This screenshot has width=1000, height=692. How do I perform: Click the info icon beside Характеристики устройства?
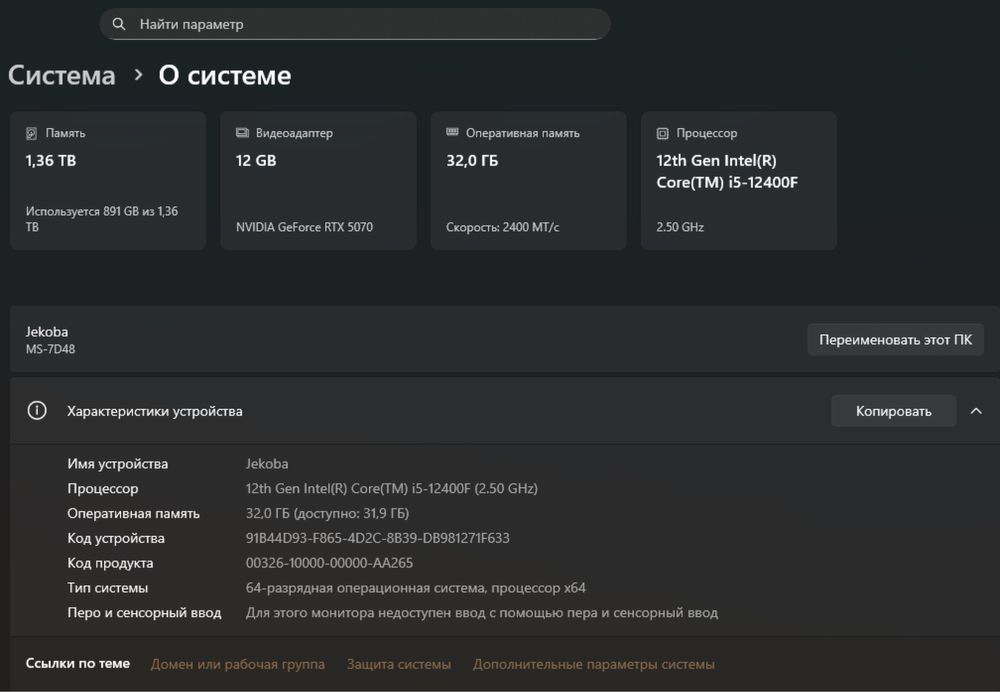tap(37, 411)
